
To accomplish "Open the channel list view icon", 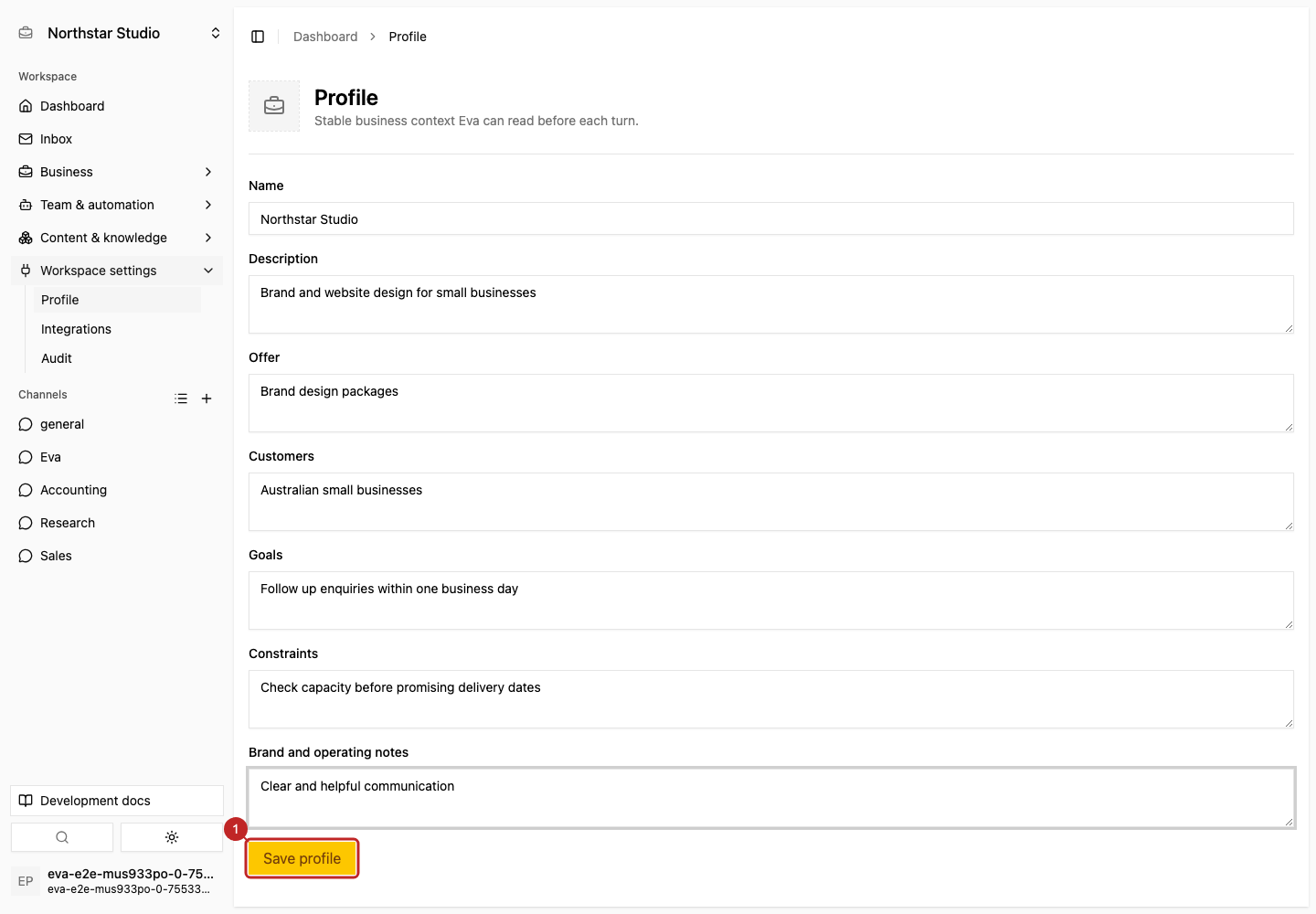I will 181,399.
